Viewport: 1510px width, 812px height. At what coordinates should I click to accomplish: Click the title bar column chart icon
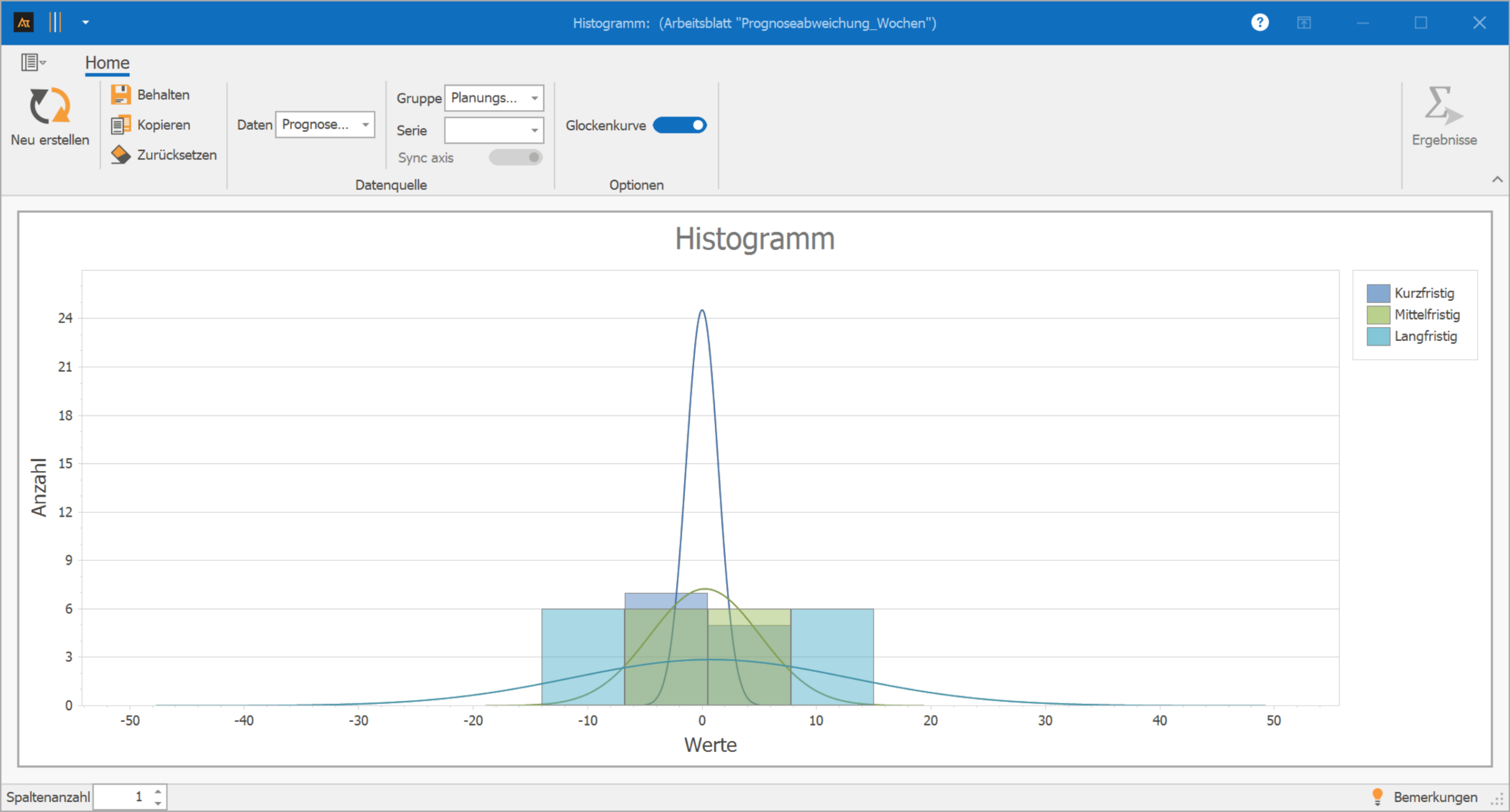coord(55,23)
